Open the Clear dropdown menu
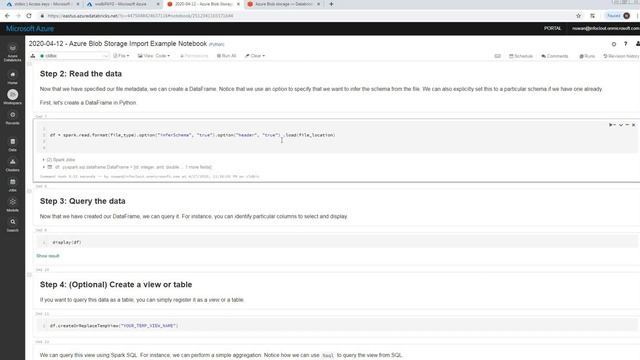640x360 pixels. click(255, 56)
